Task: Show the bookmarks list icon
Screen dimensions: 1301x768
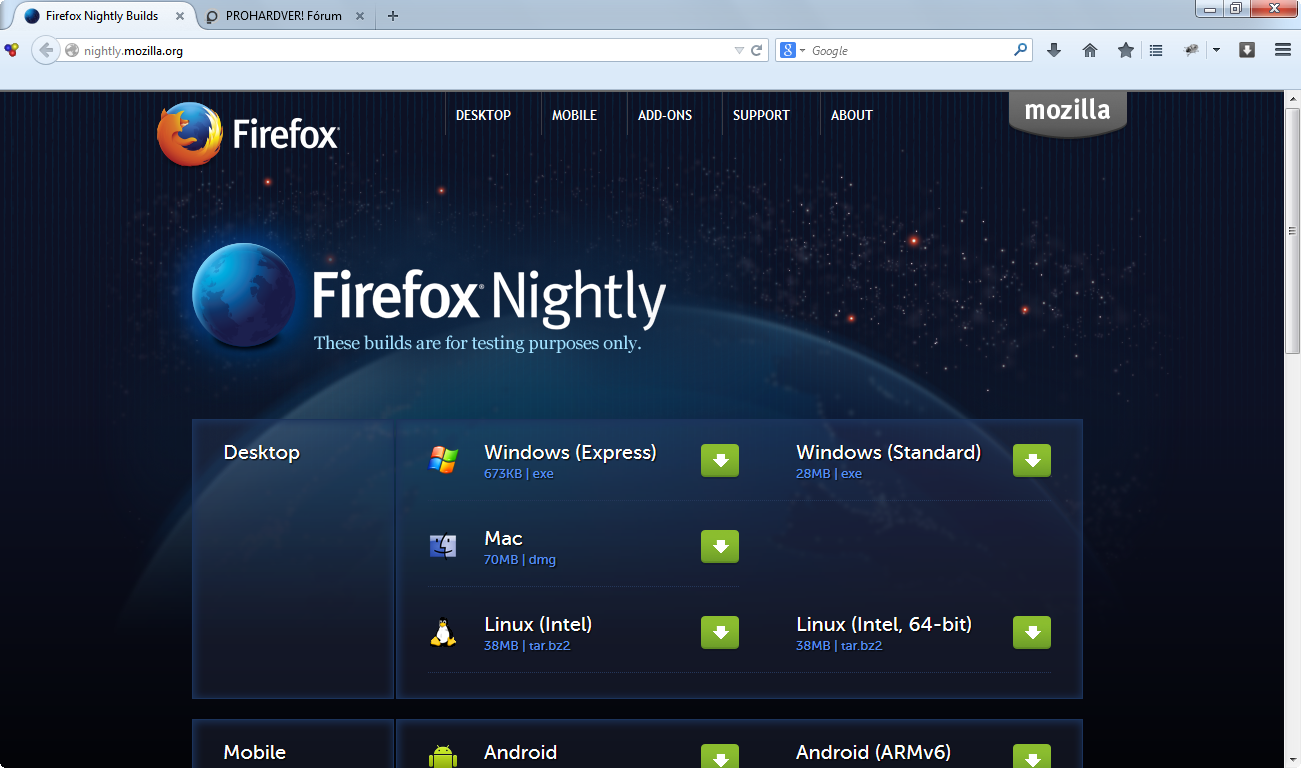Action: (x=1156, y=50)
